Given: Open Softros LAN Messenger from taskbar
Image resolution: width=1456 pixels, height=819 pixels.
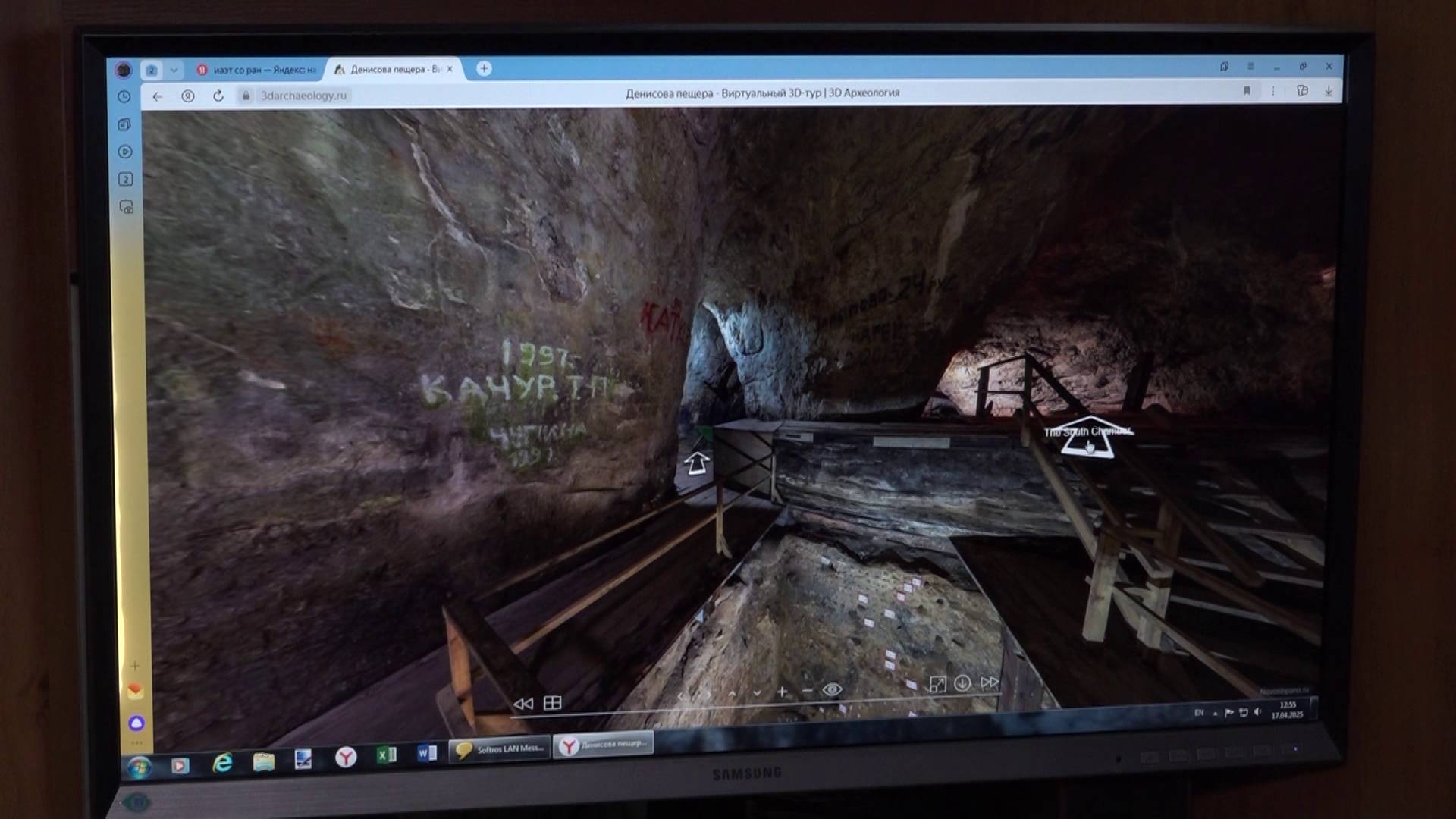Looking at the screenshot, I should click(500, 749).
